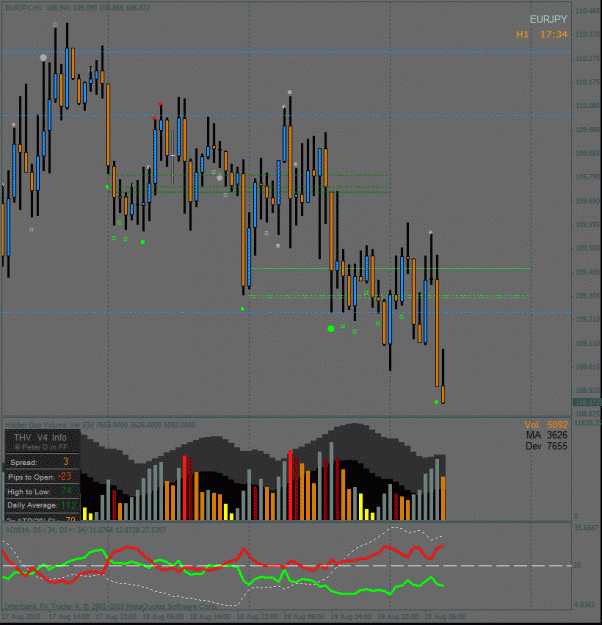Click the 18 Aug 06:00 time label

point(163,617)
